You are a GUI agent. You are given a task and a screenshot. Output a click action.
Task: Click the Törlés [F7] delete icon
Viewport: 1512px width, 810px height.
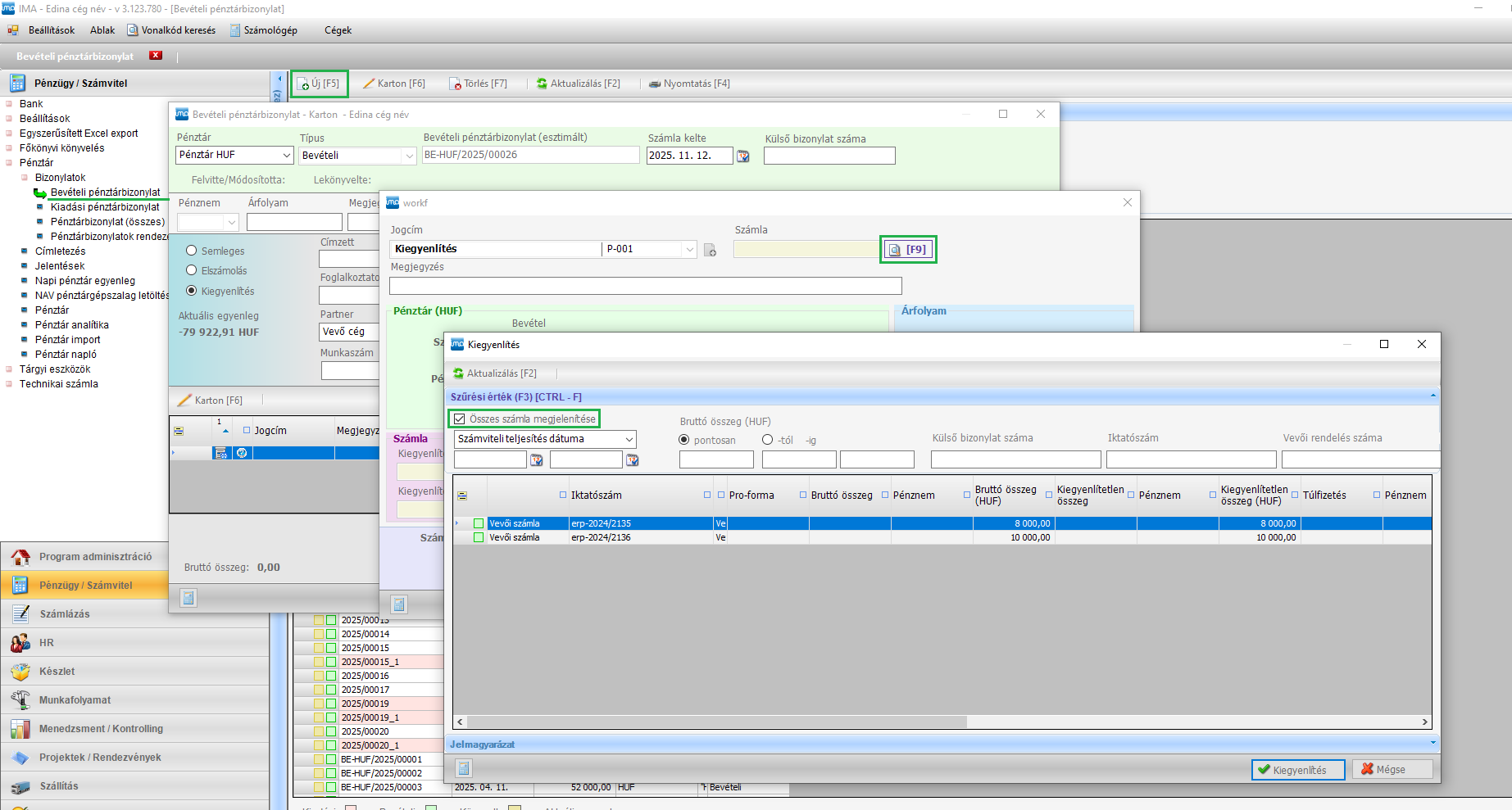pyautogui.click(x=456, y=84)
